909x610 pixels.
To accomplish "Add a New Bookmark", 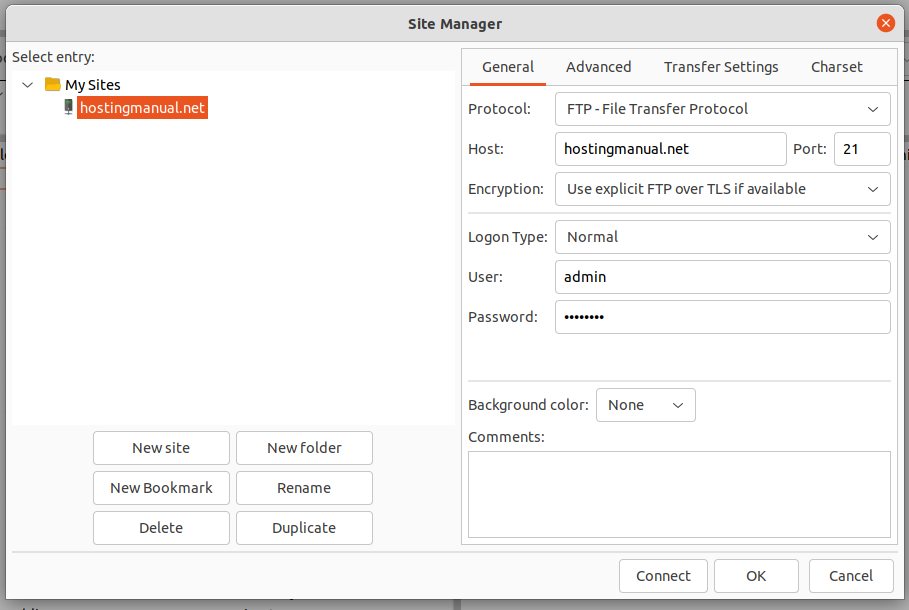I will (161, 487).
